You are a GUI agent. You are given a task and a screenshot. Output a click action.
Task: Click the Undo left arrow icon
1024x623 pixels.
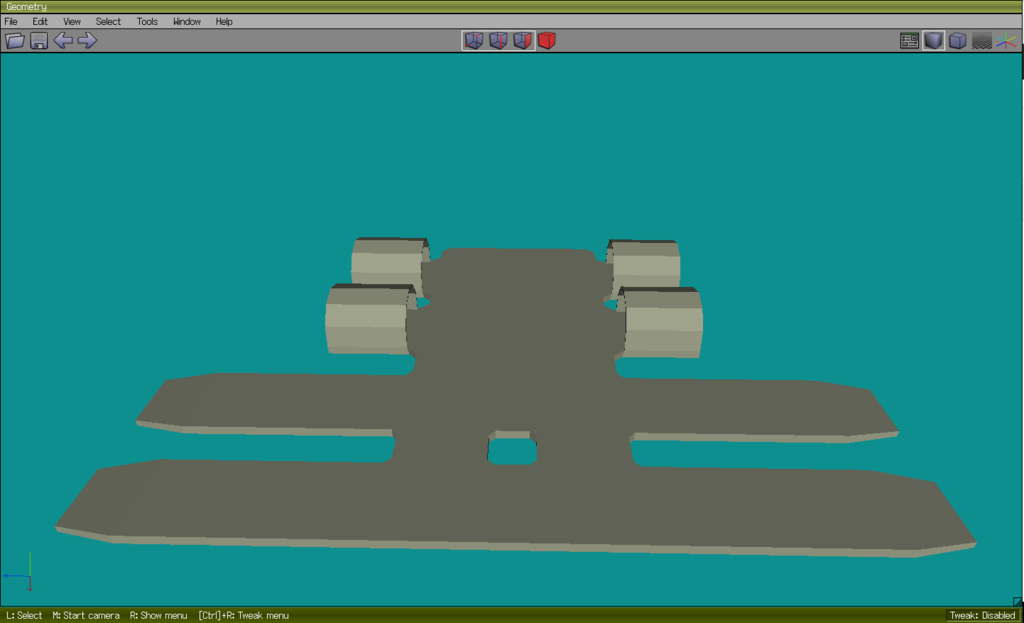63,41
